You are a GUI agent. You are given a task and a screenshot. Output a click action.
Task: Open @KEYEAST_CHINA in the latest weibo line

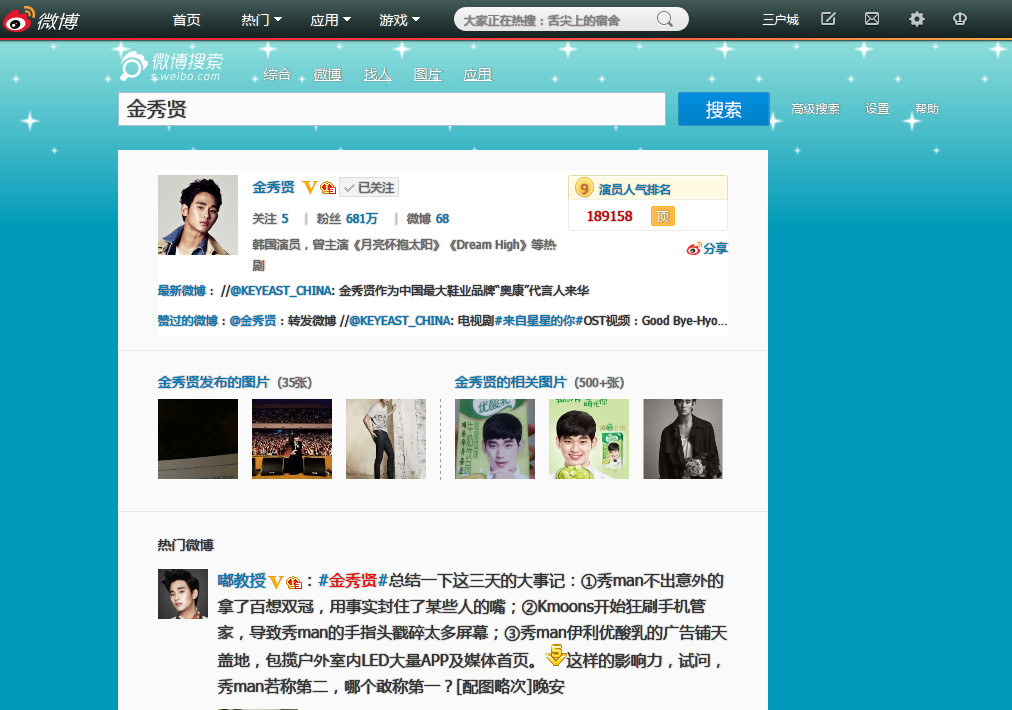(x=281, y=290)
